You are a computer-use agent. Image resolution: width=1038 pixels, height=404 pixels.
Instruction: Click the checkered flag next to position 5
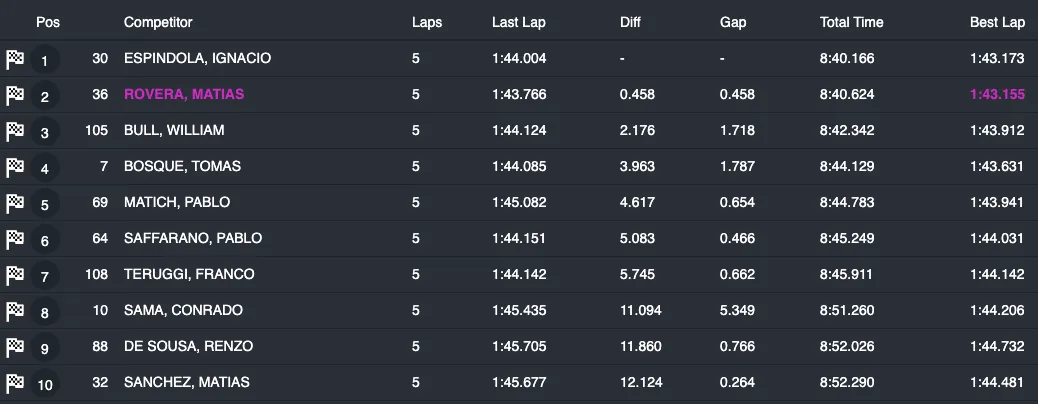[15, 203]
